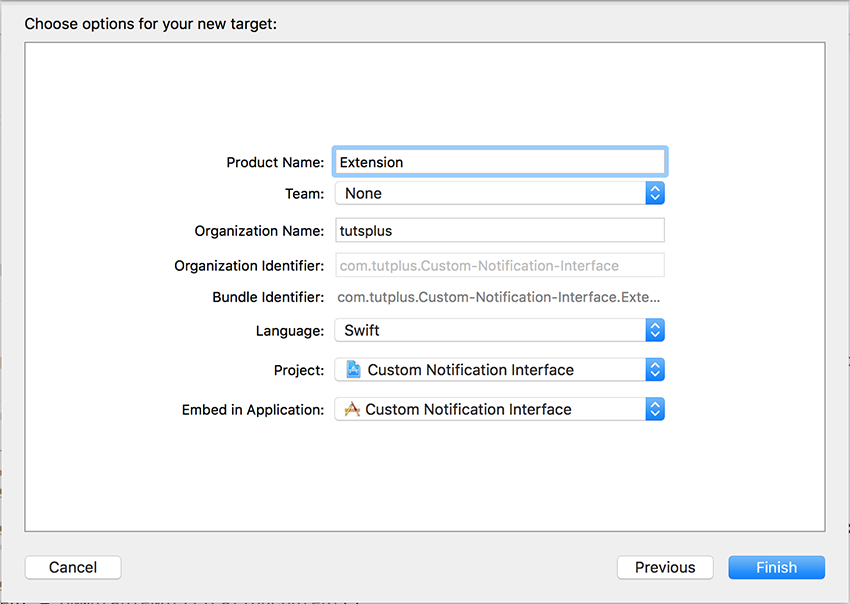This screenshot has width=850, height=604.
Task: Go back with the Previous button
Action: click(x=665, y=567)
